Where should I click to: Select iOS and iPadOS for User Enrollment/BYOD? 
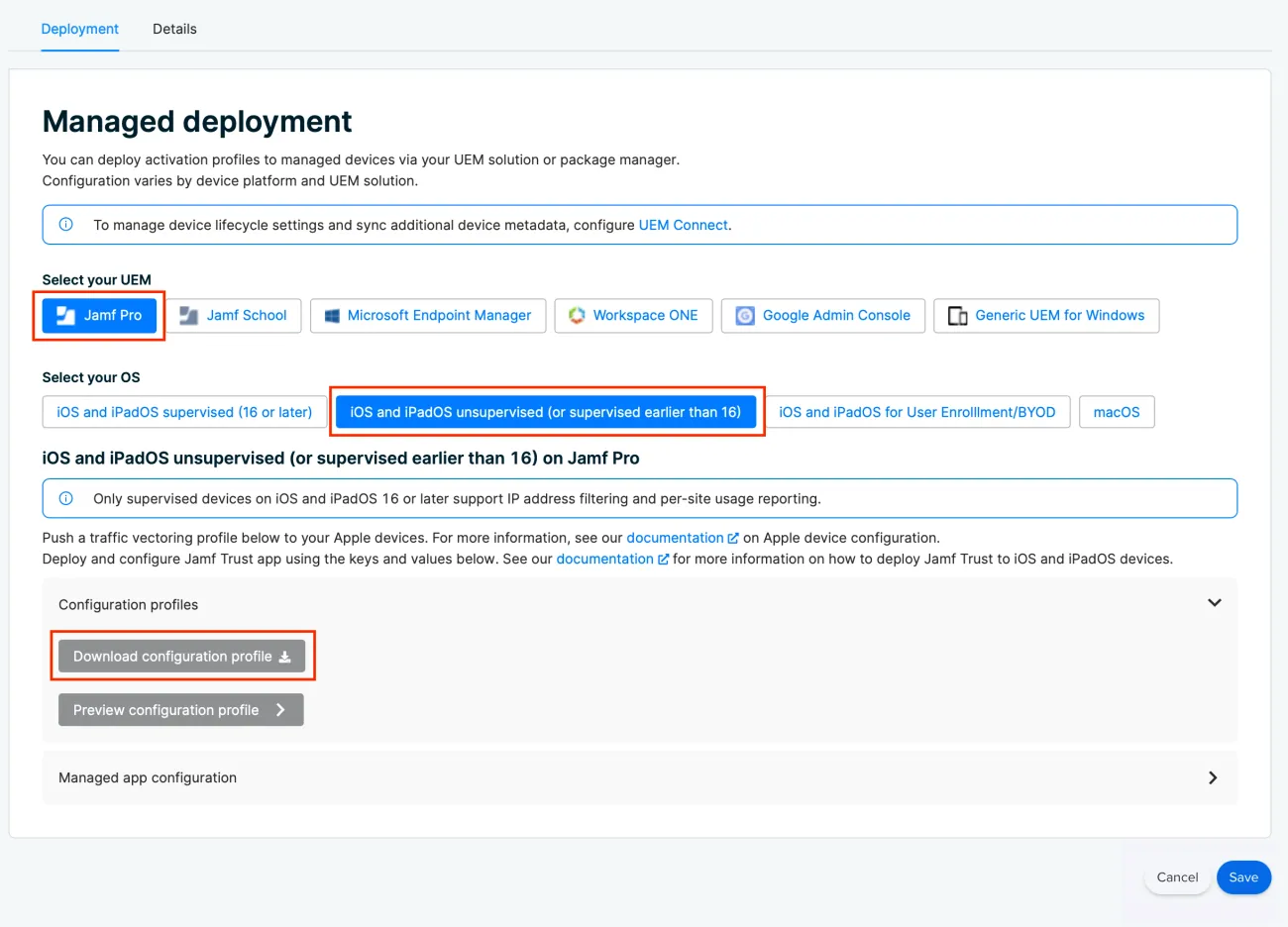(917, 412)
